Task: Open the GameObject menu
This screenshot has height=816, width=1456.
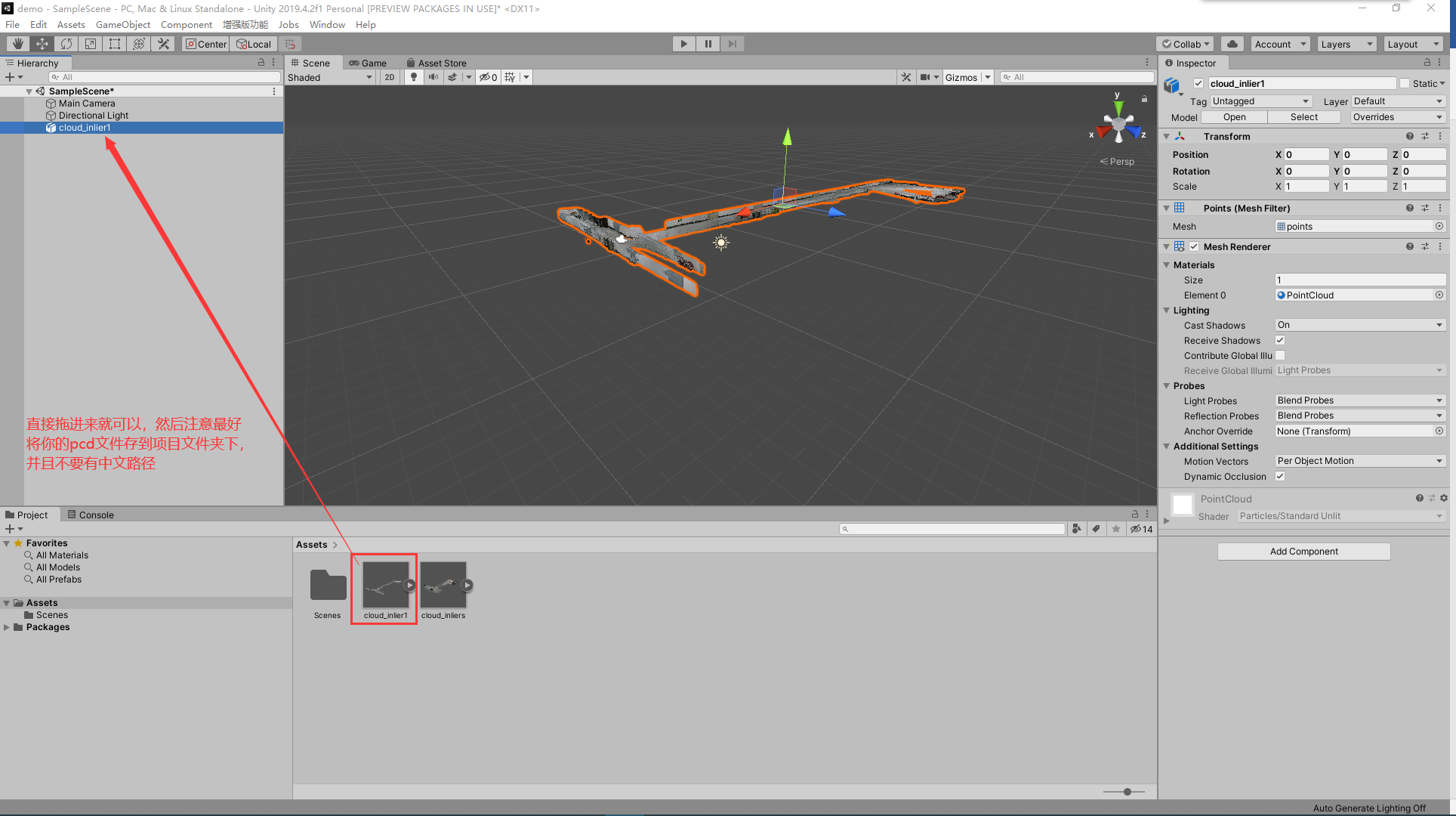Action: 122,24
